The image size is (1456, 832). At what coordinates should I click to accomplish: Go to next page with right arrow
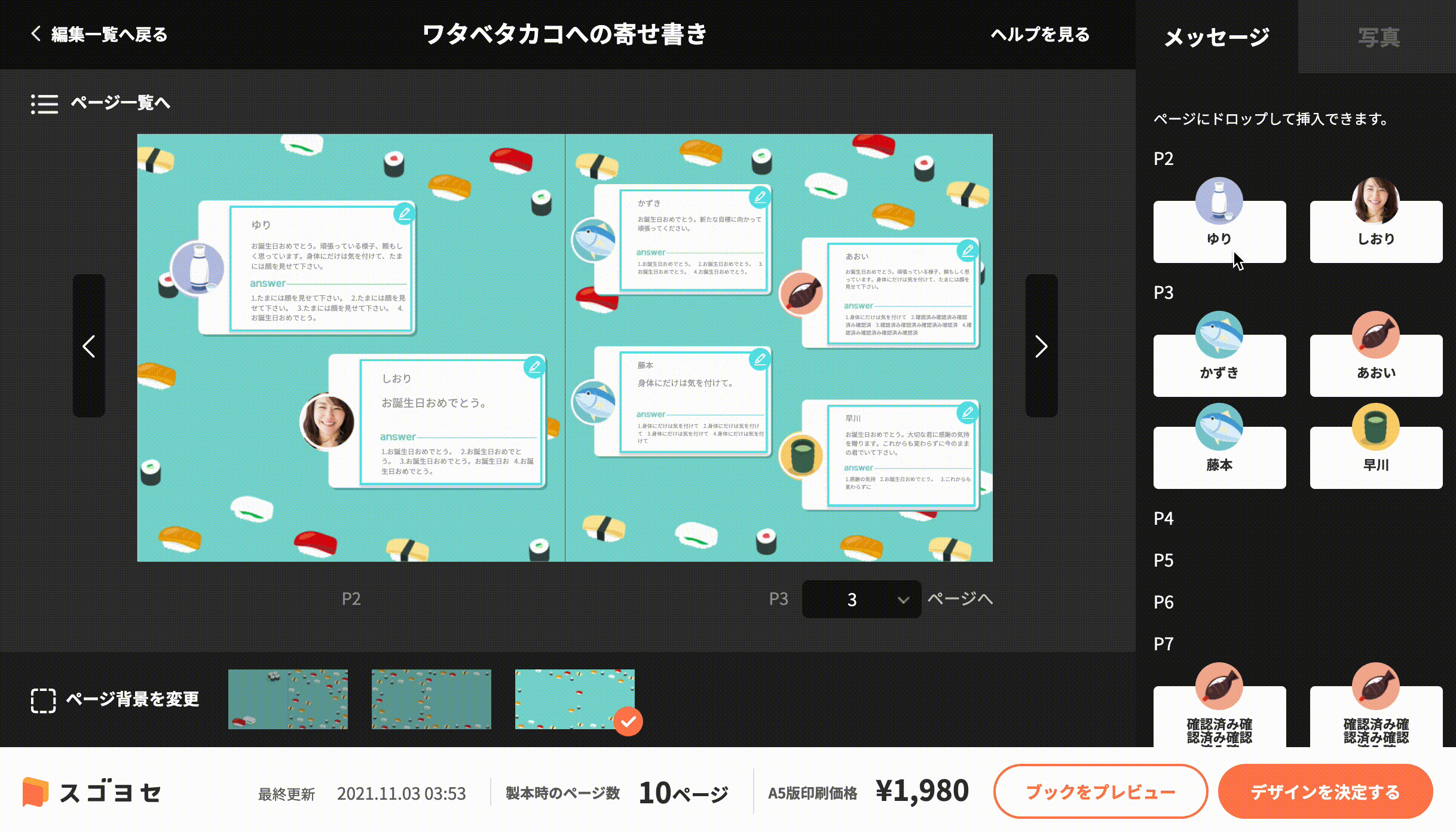pyautogui.click(x=1041, y=346)
